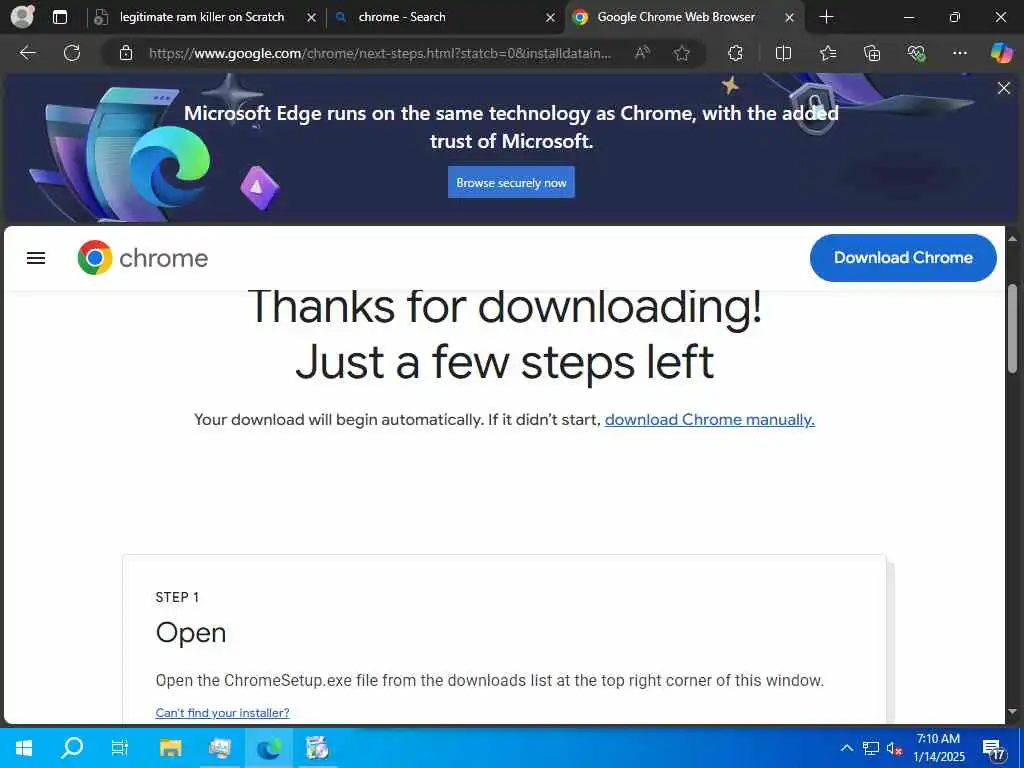The height and width of the screenshot is (768, 1024).
Task: Dismiss the Microsoft Edge banner
Action: pos(1004,88)
